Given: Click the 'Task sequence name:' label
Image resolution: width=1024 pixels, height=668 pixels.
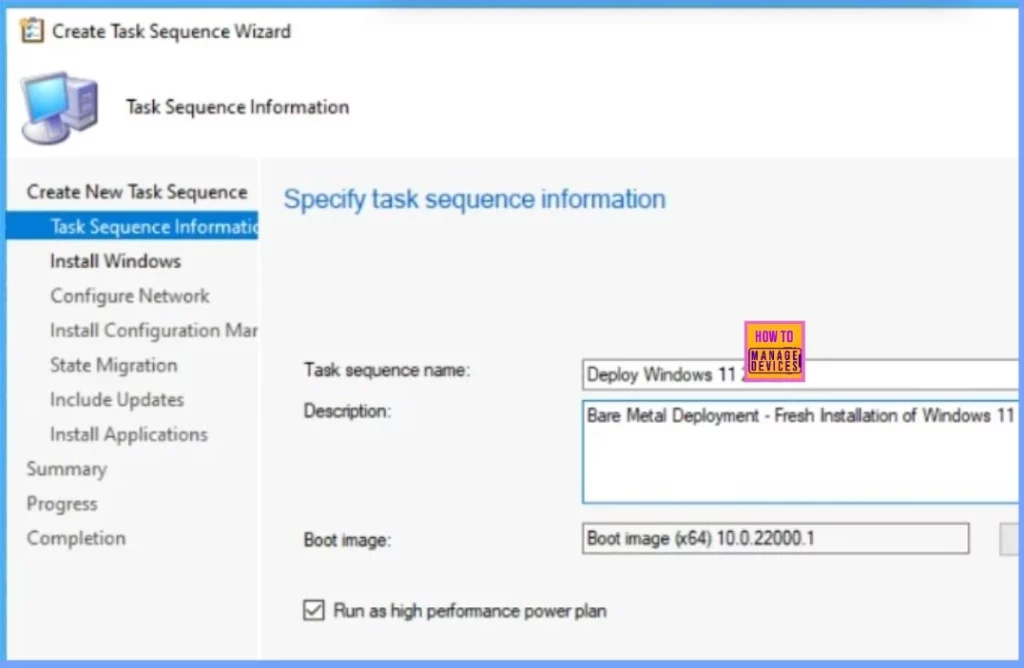Looking at the screenshot, I should (x=387, y=370).
